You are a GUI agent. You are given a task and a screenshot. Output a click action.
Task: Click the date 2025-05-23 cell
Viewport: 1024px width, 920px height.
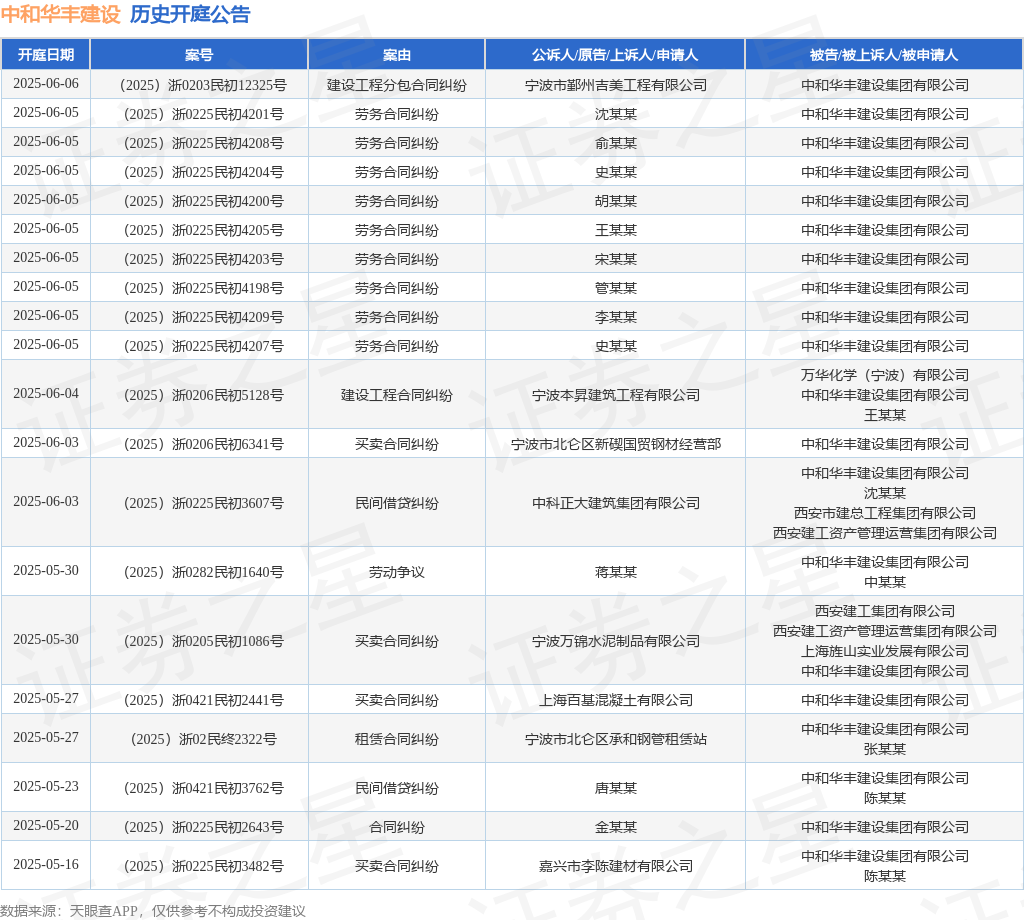pos(46,787)
